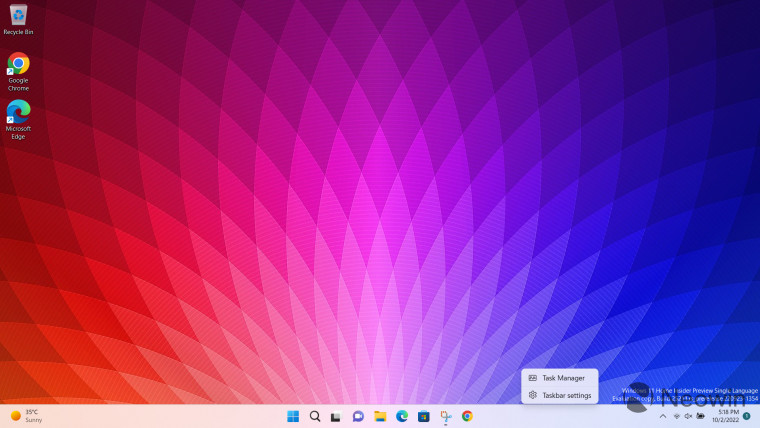Open the weather widget showing 35°C Sunny
Viewport: 760px width, 428px height.
pos(27,416)
